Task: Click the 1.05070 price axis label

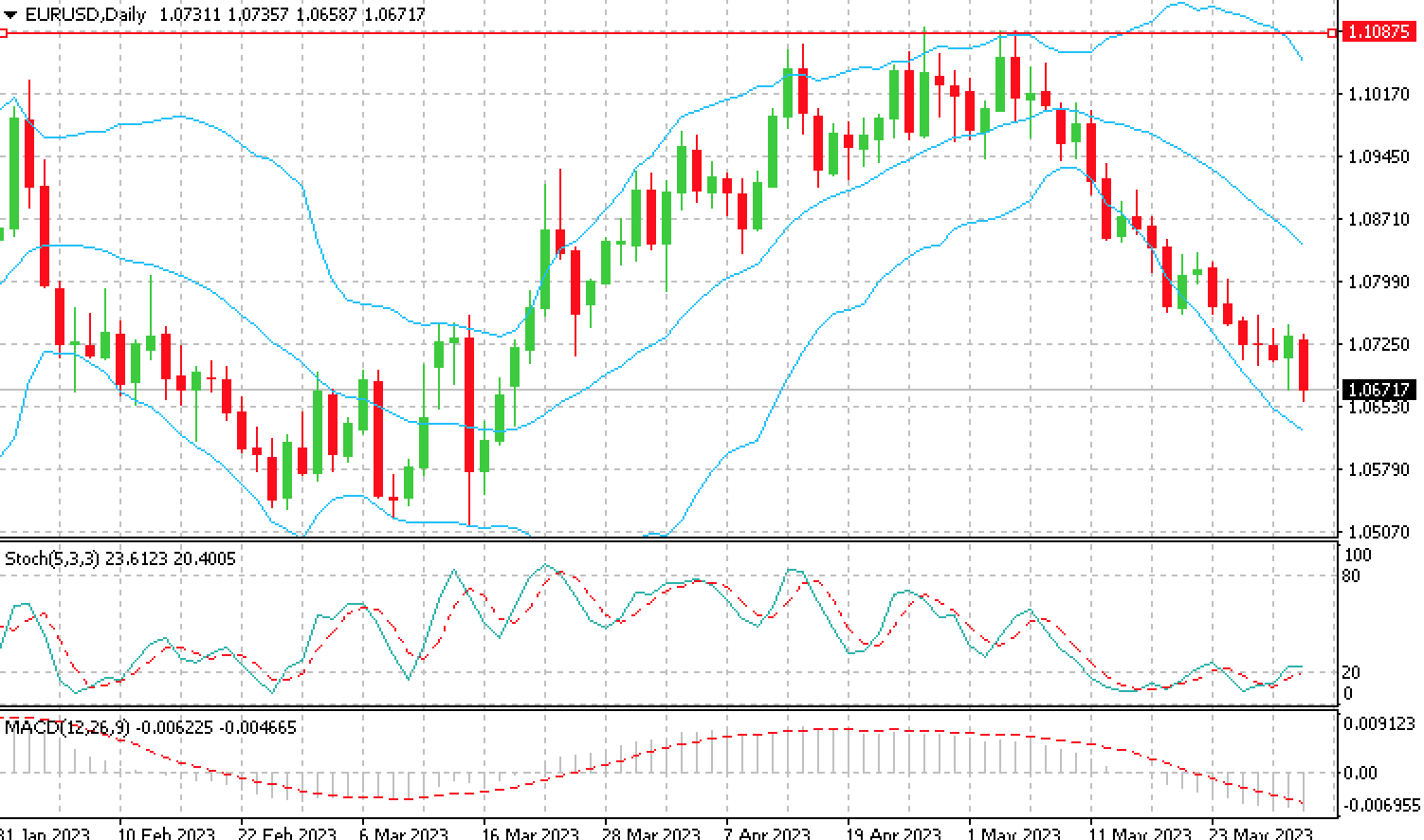Action: coord(1378,532)
